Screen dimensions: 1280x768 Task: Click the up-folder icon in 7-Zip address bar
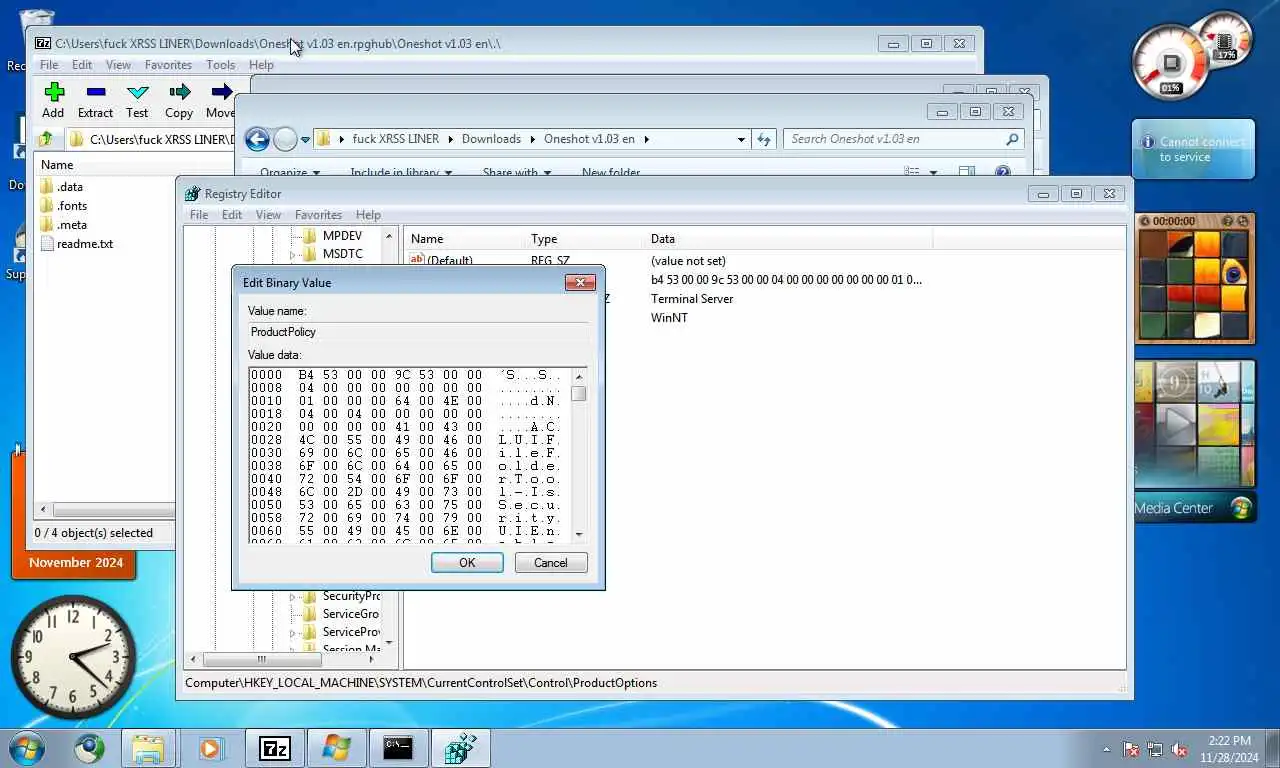46,139
